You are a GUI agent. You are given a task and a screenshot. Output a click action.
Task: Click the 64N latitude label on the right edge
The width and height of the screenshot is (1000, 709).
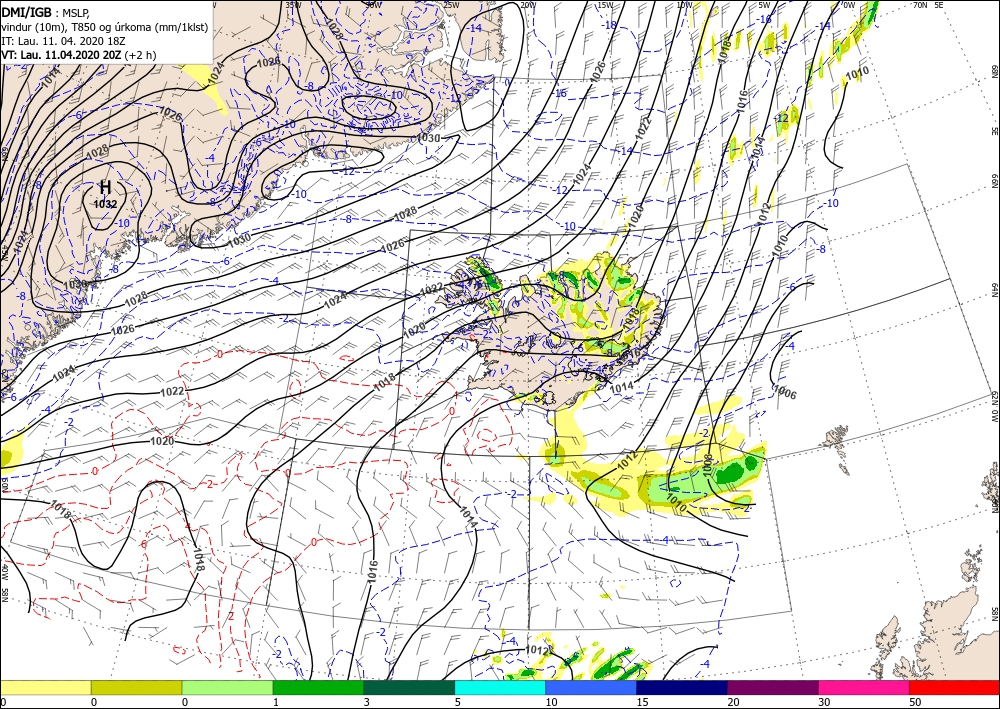tap(994, 291)
